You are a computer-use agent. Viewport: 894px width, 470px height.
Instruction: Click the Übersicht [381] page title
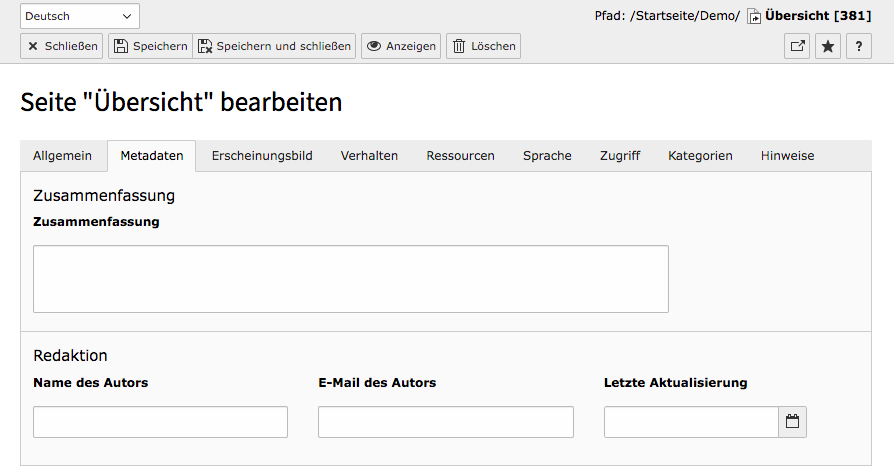tap(818, 16)
